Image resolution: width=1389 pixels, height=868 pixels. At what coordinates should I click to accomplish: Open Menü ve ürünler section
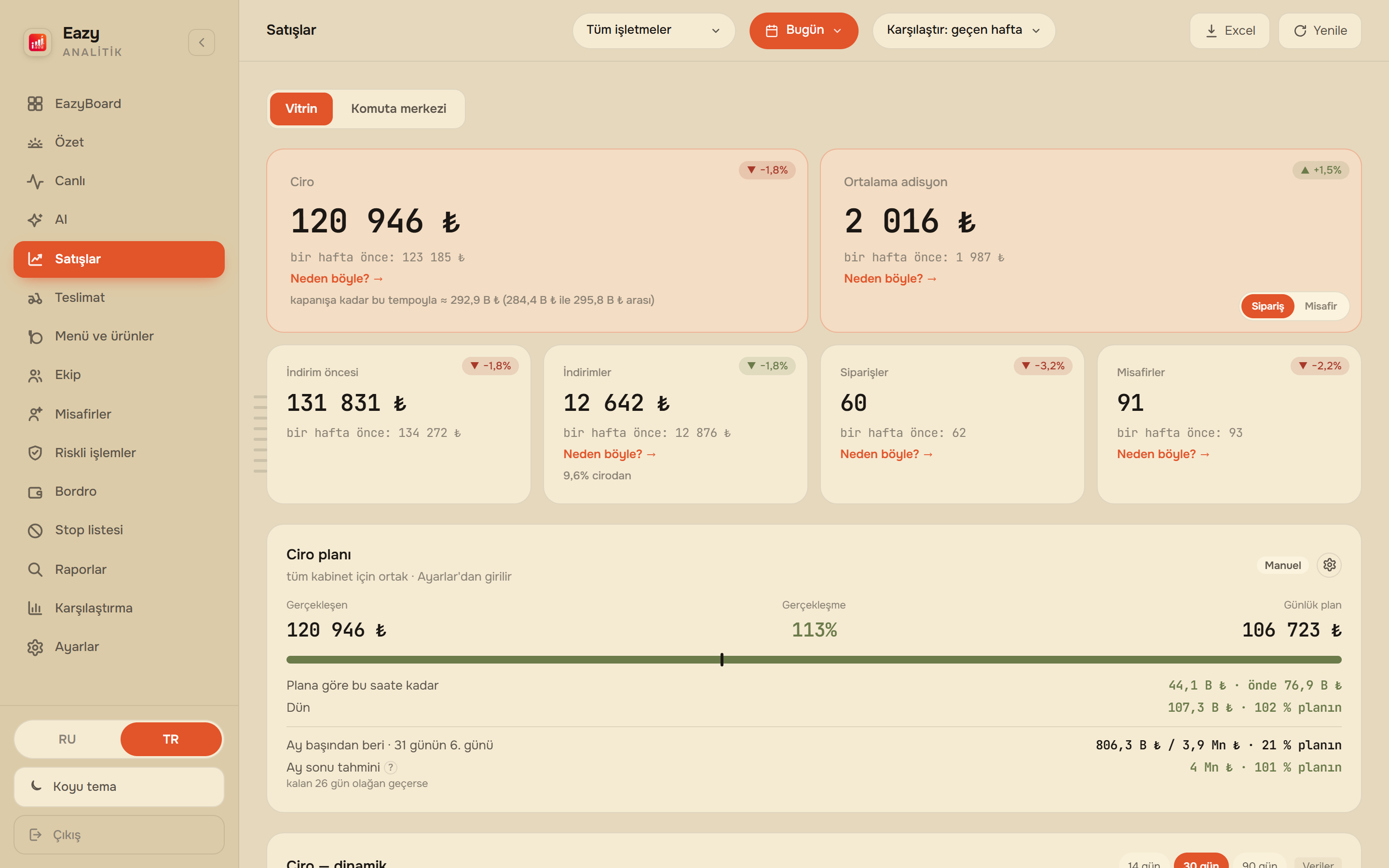coord(119,336)
